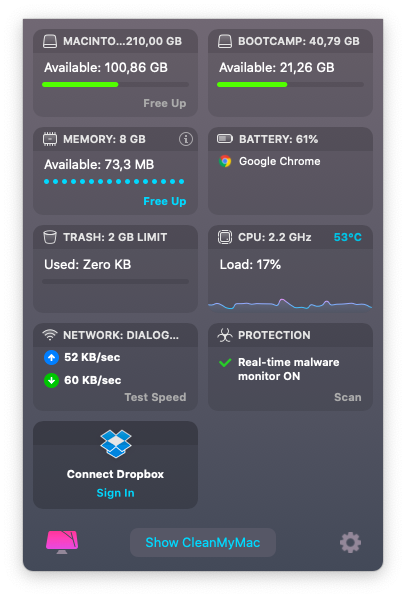Image resolution: width=406 pixels, height=598 pixels.
Task: Click the CPU load graph
Action: (290, 304)
